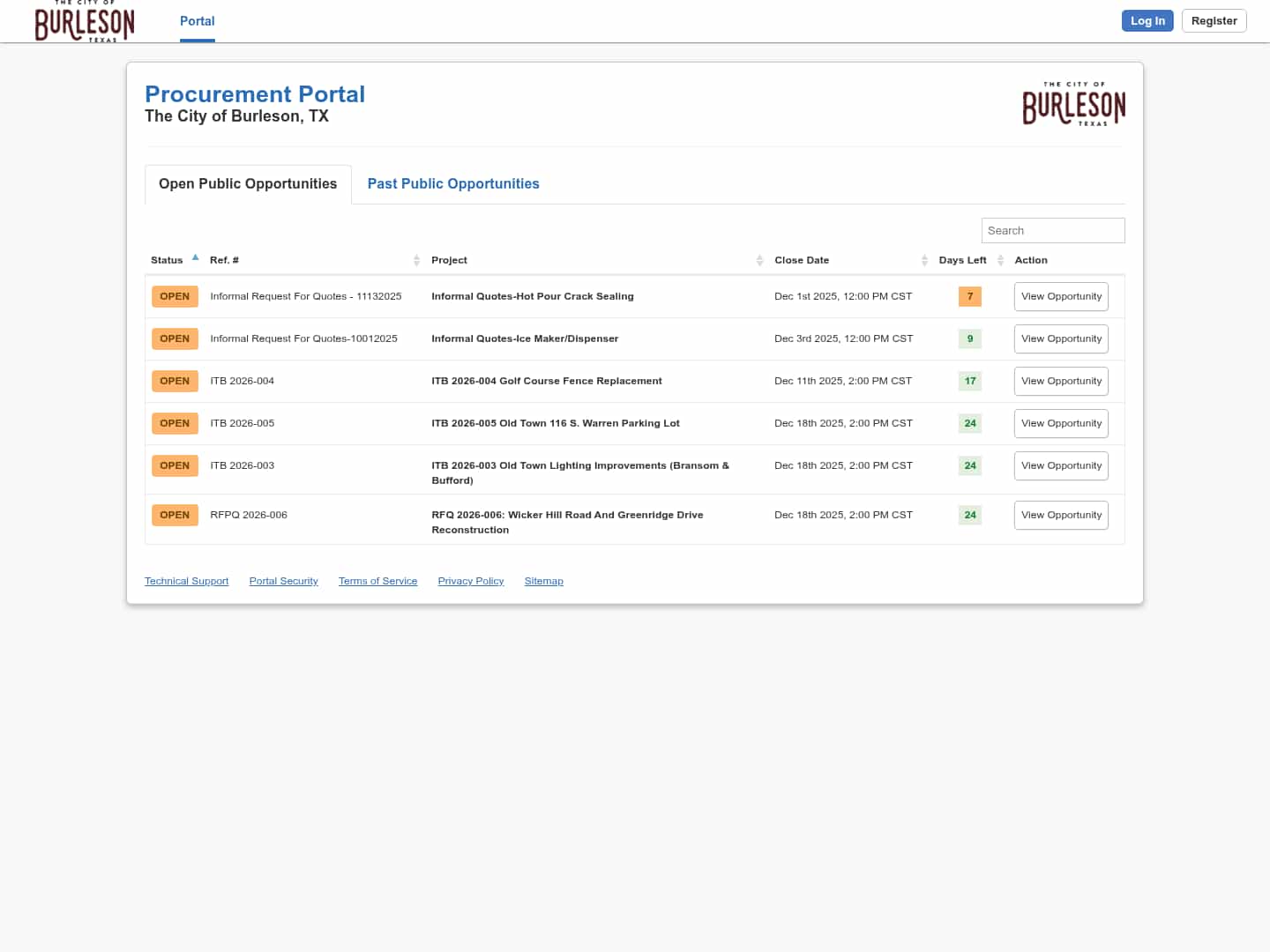Sort by Project column arrows

pos(759,260)
